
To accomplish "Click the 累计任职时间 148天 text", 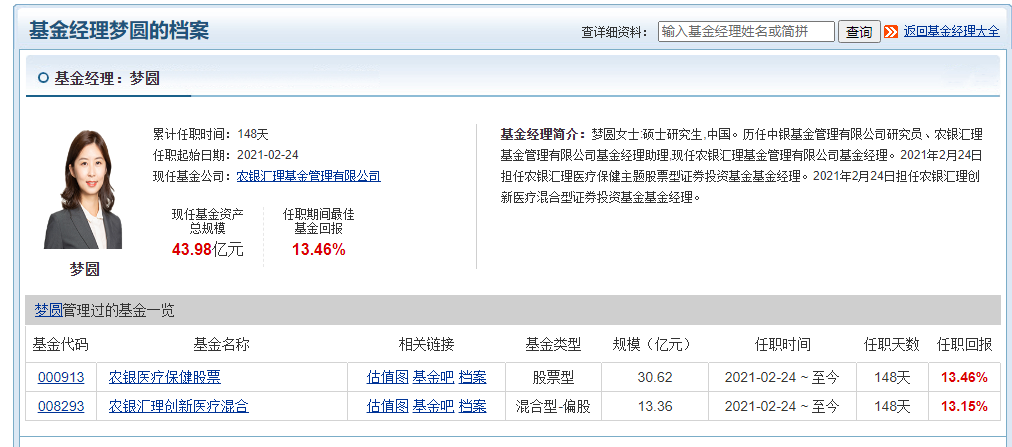I will click(210, 134).
